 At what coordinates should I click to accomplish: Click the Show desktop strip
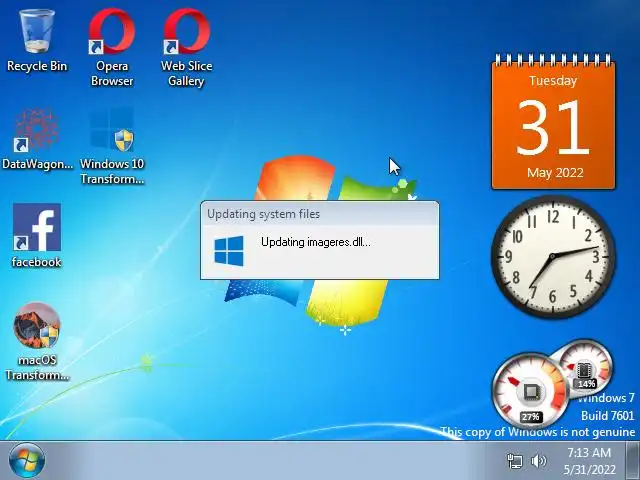click(x=633, y=460)
